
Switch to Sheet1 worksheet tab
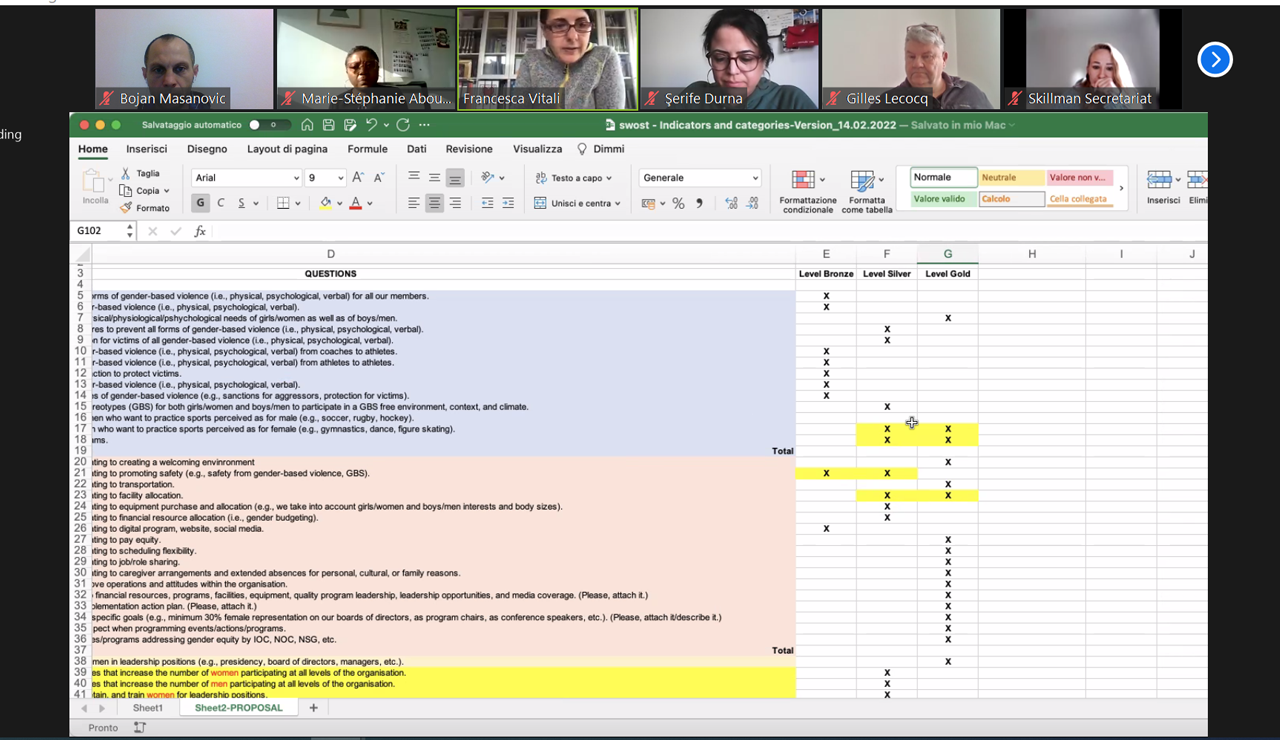148,707
